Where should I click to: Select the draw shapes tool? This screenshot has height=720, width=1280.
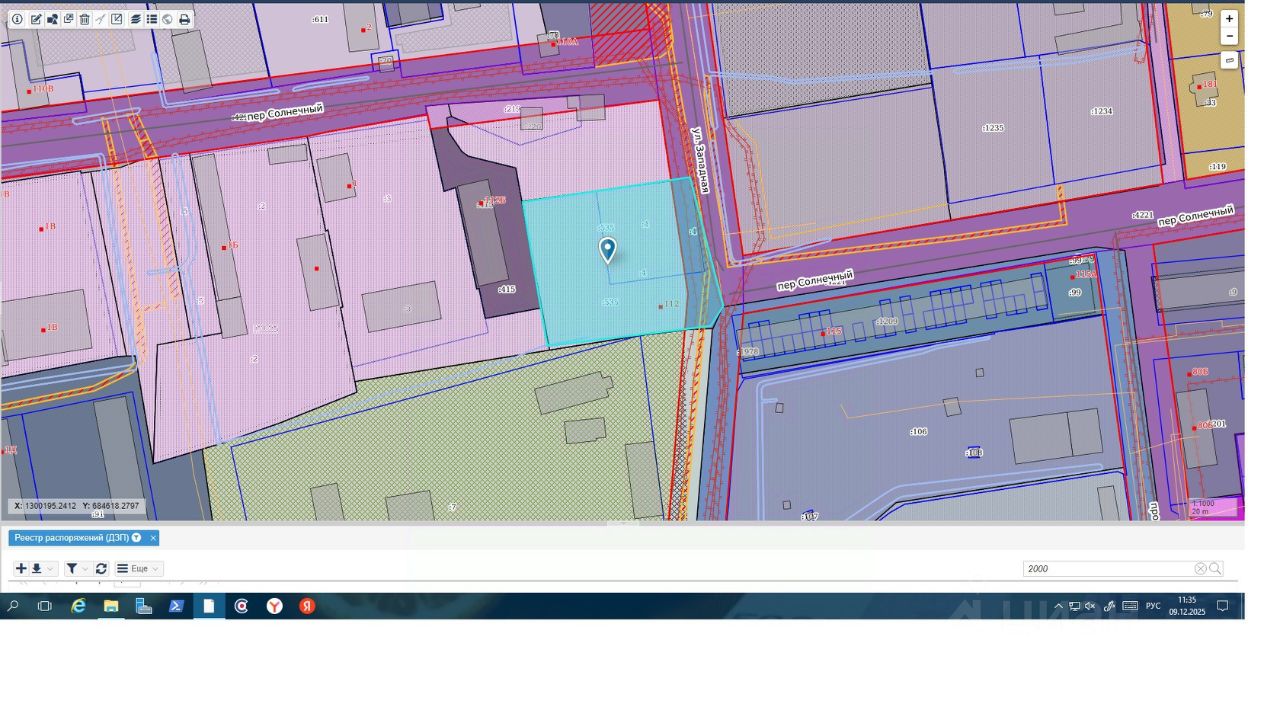point(52,19)
